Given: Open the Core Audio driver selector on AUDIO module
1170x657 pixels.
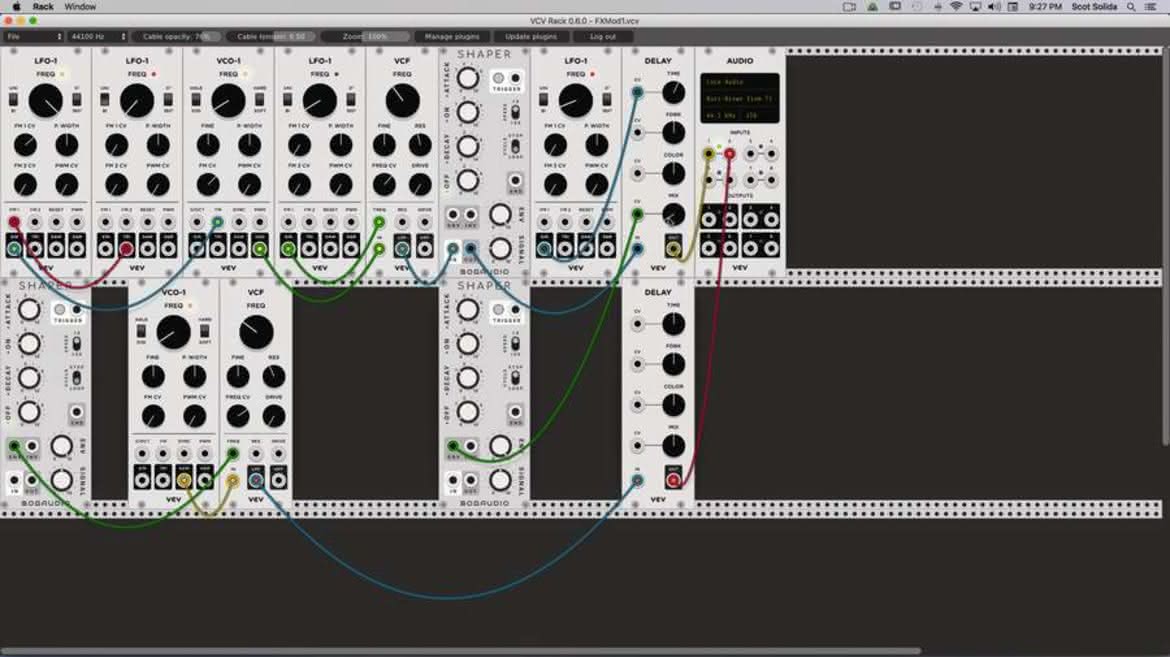Looking at the screenshot, I should click(x=739, y=82).
